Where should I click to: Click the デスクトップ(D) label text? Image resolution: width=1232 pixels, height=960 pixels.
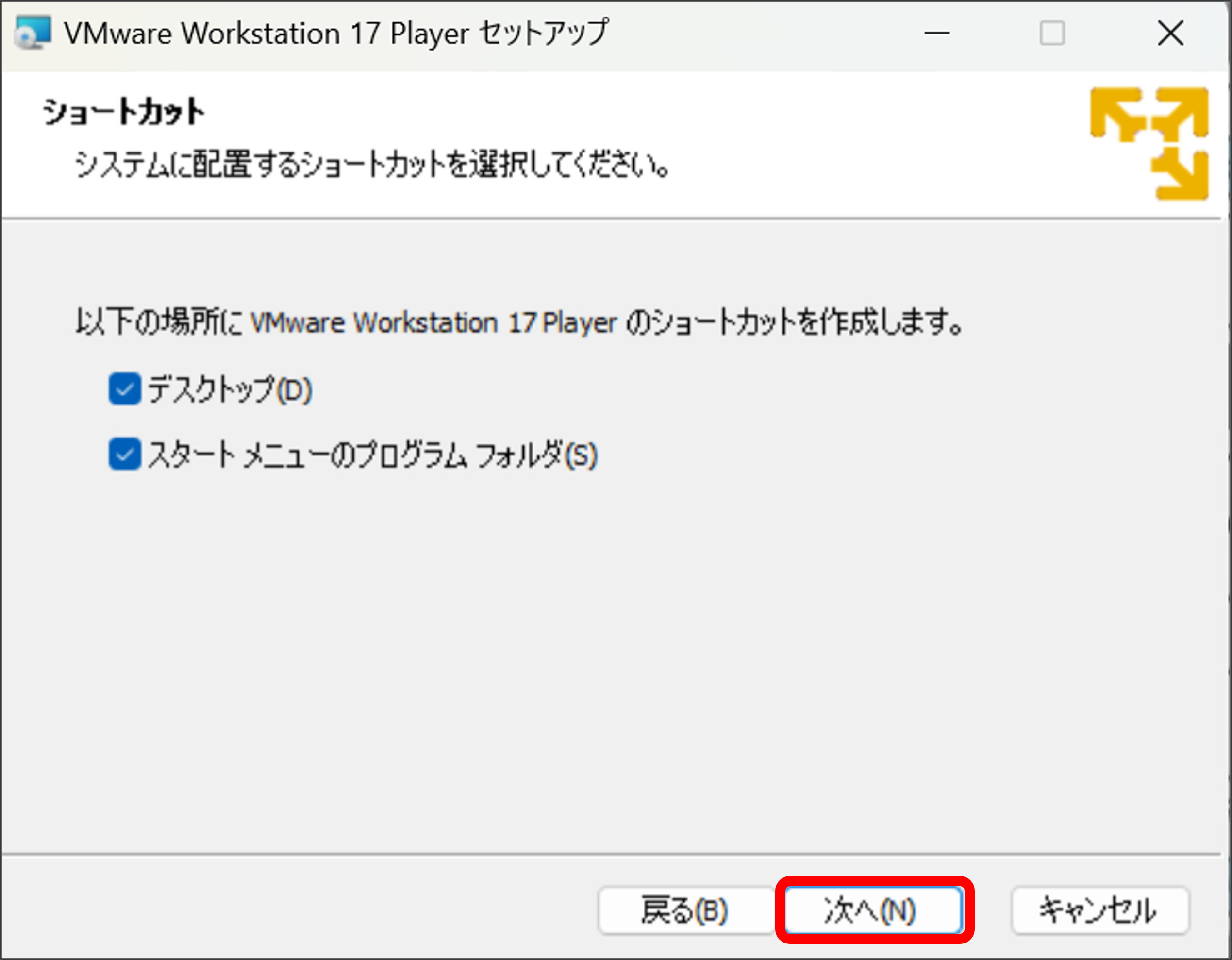pos(230,389)
